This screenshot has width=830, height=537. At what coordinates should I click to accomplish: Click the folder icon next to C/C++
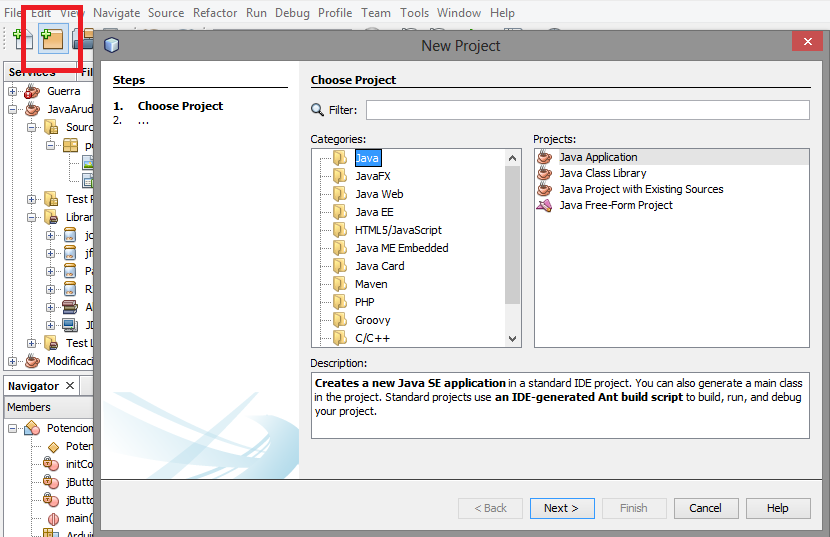point(340,338)
